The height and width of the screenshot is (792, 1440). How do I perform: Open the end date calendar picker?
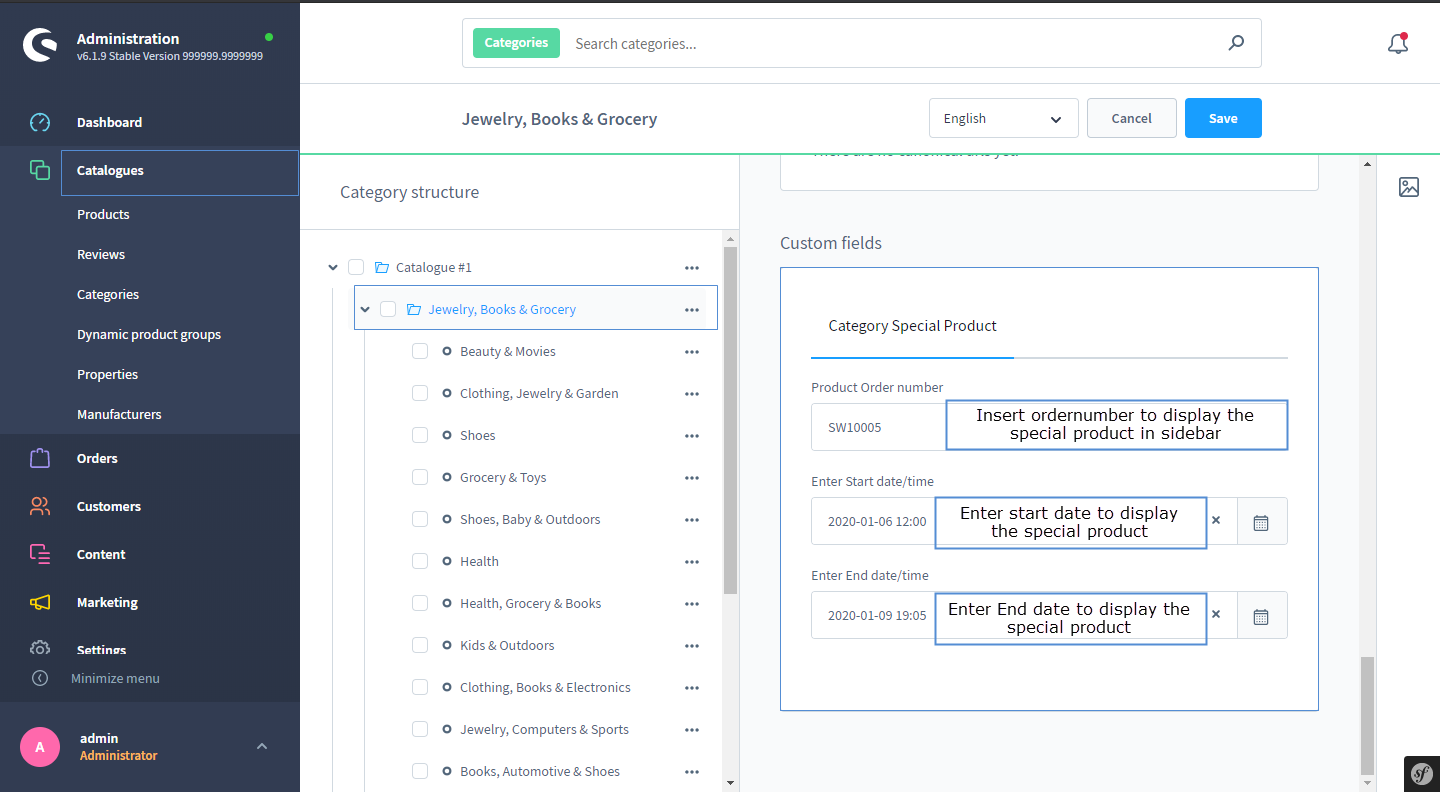[x=1261, y=616]
